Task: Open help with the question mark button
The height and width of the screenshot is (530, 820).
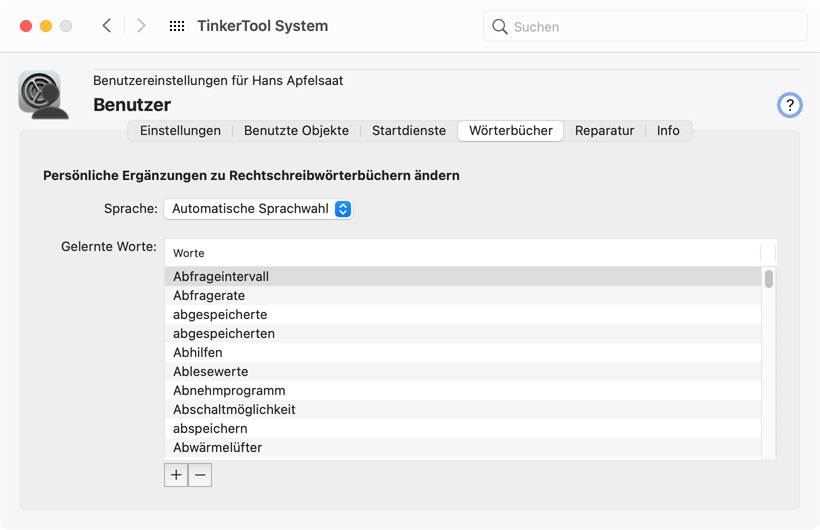Action: 790,105
